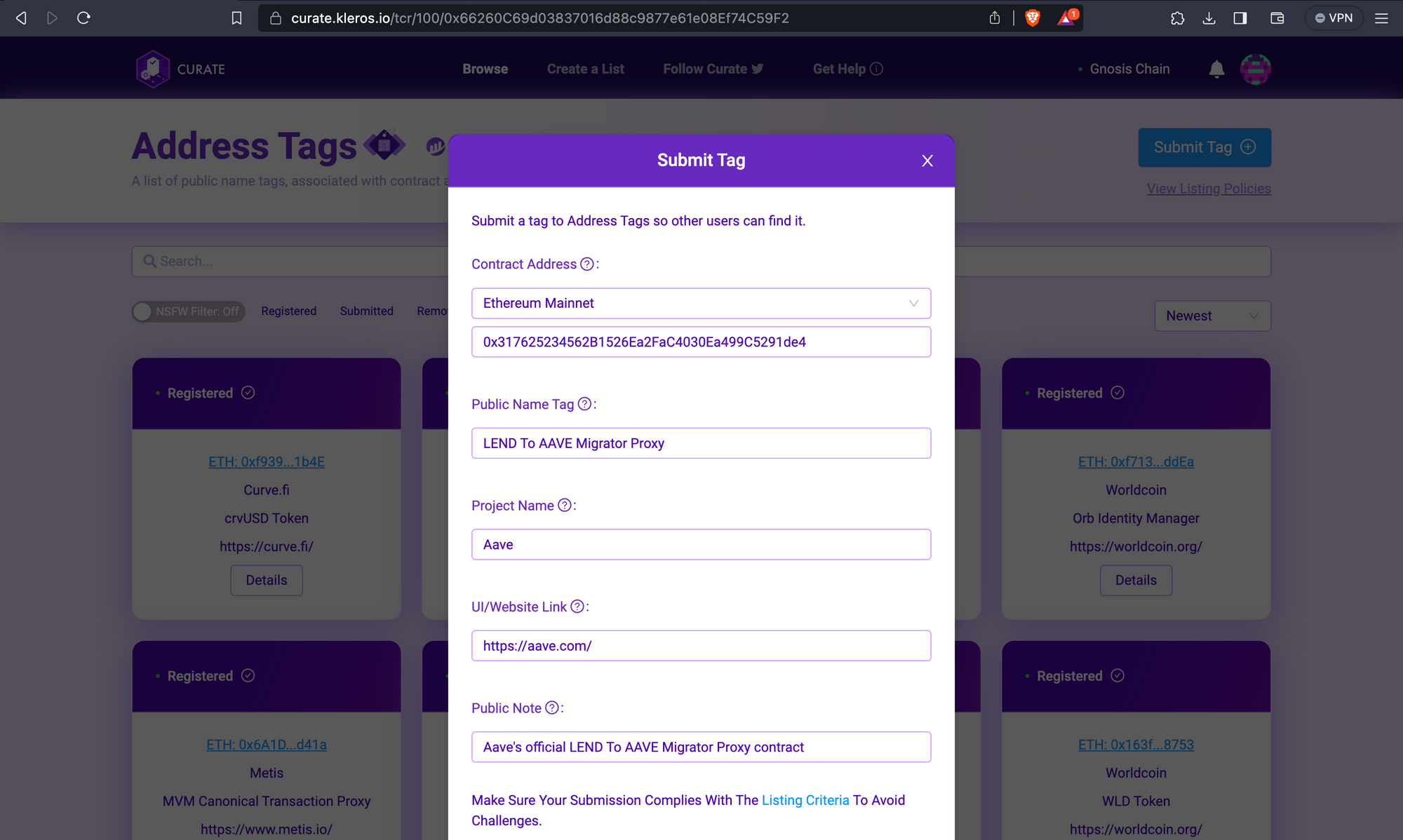Click the Kleros Curate logo icon
Screen dimensions: 1403x840
pyautogui.click(x=153, y=69)
